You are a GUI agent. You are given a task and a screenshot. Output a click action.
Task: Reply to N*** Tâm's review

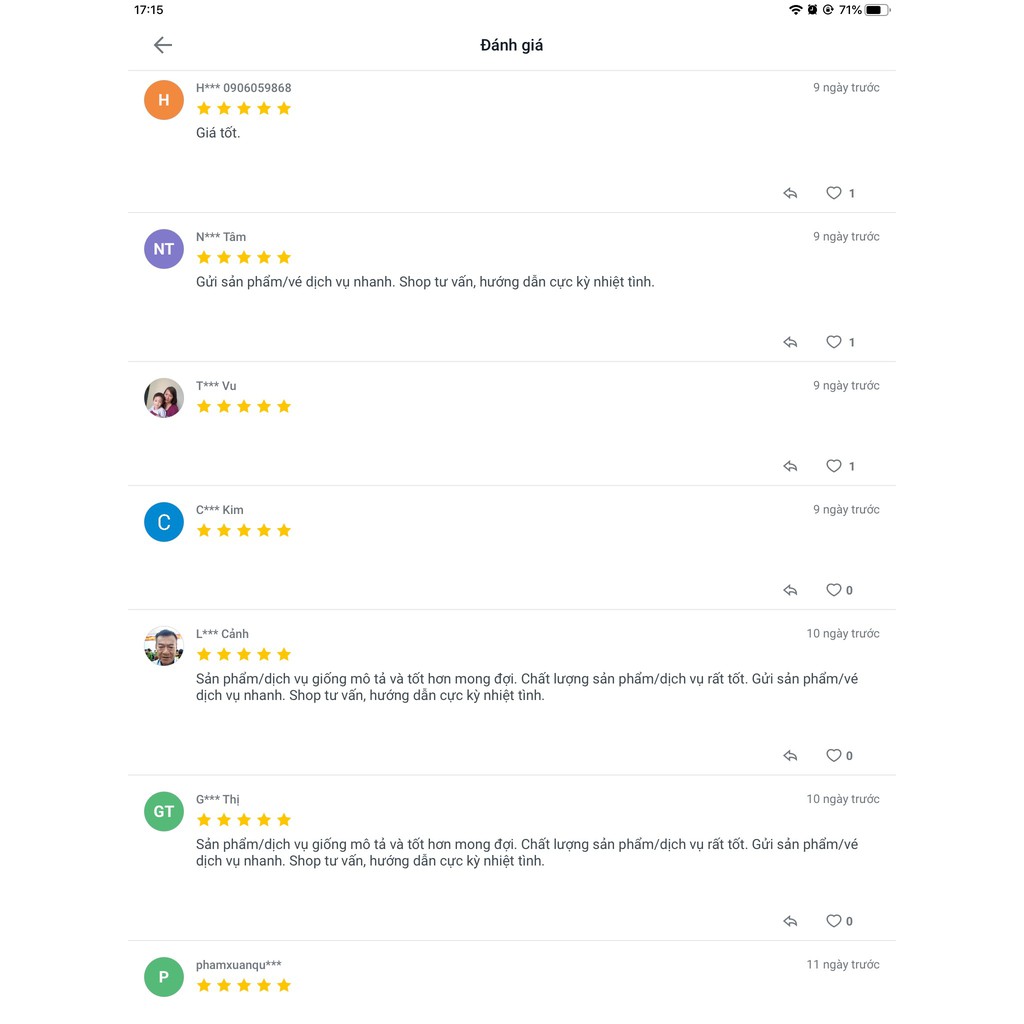click(790, 342)
